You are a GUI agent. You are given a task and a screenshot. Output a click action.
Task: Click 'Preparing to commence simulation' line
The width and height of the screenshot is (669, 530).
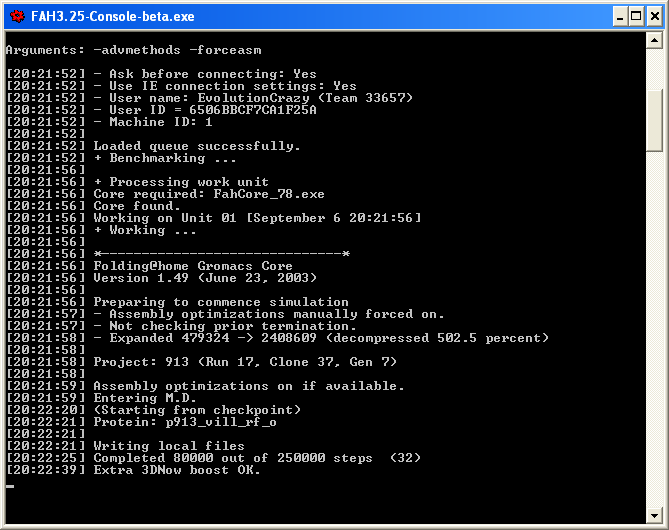click(x=177, y=302)
